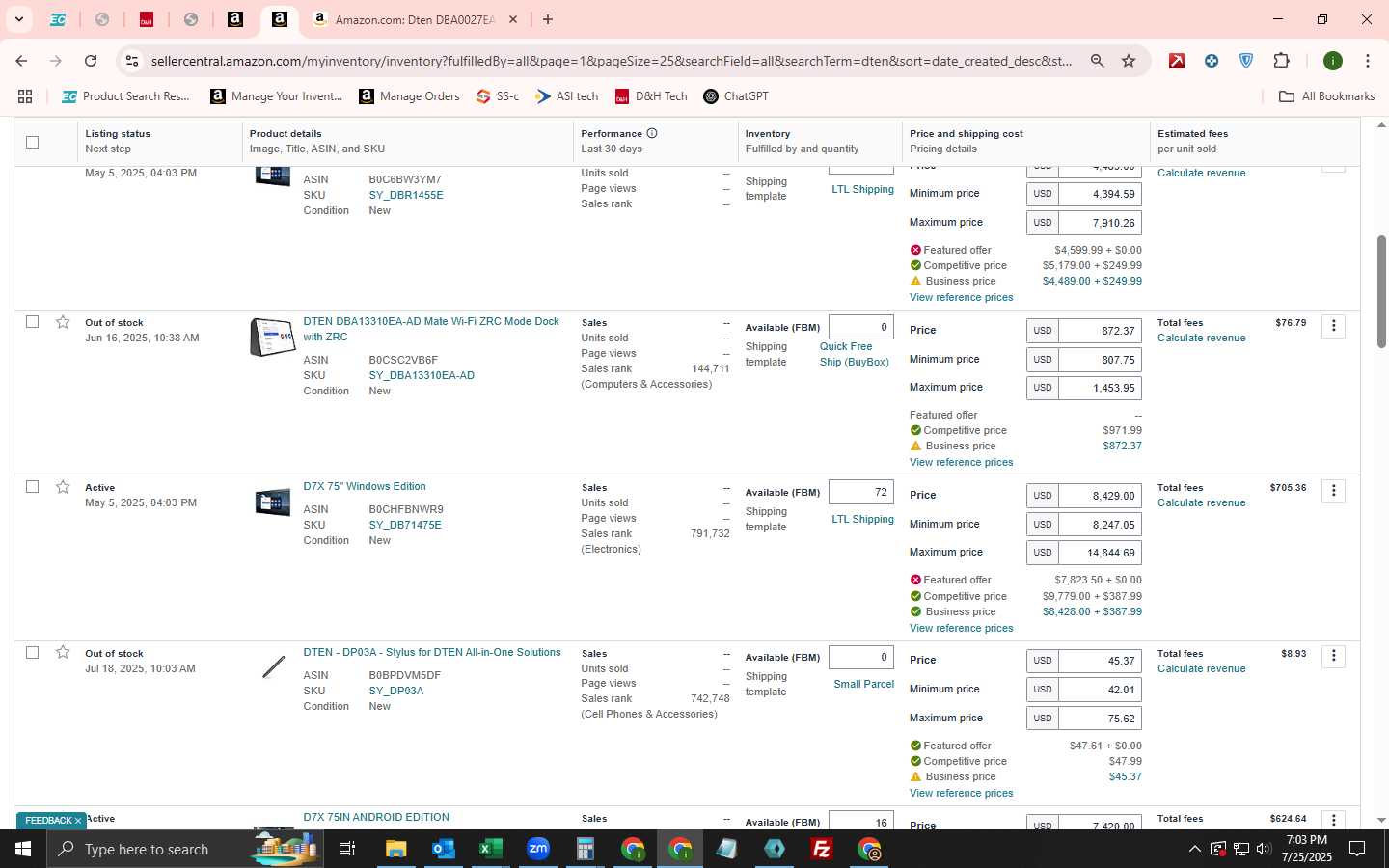
Task: Open File Explorer from taskbar
Action: tap(396, 849)
